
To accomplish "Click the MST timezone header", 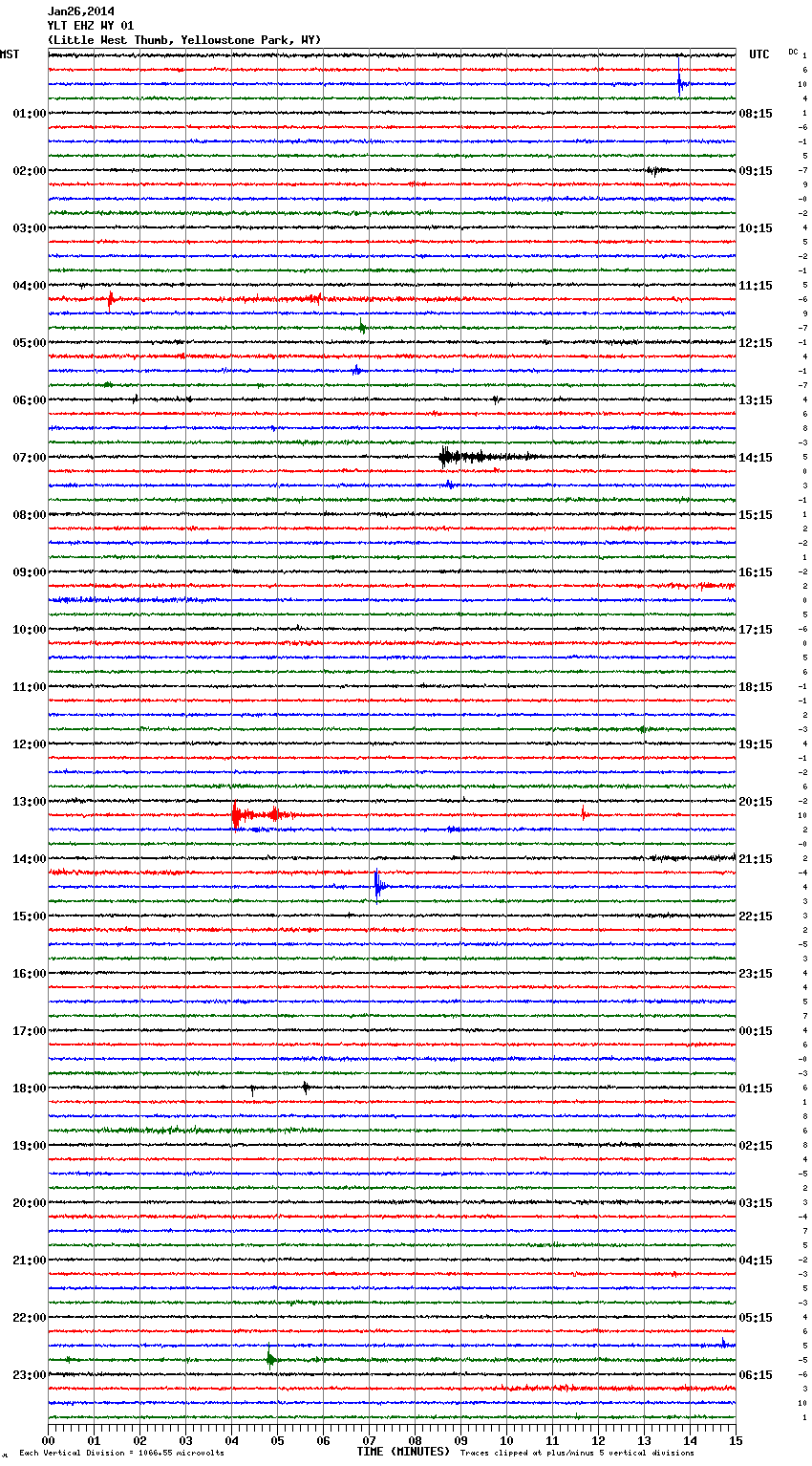I will point(10,54).
